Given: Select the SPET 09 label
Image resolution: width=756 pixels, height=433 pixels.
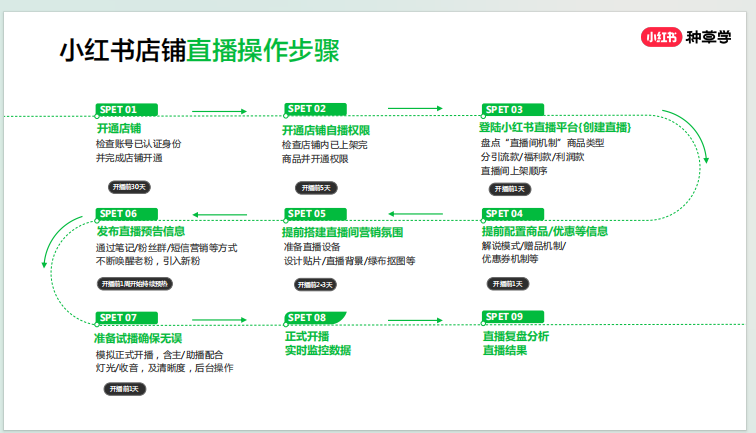Looking at the screenshot, I should click(513, 317).
